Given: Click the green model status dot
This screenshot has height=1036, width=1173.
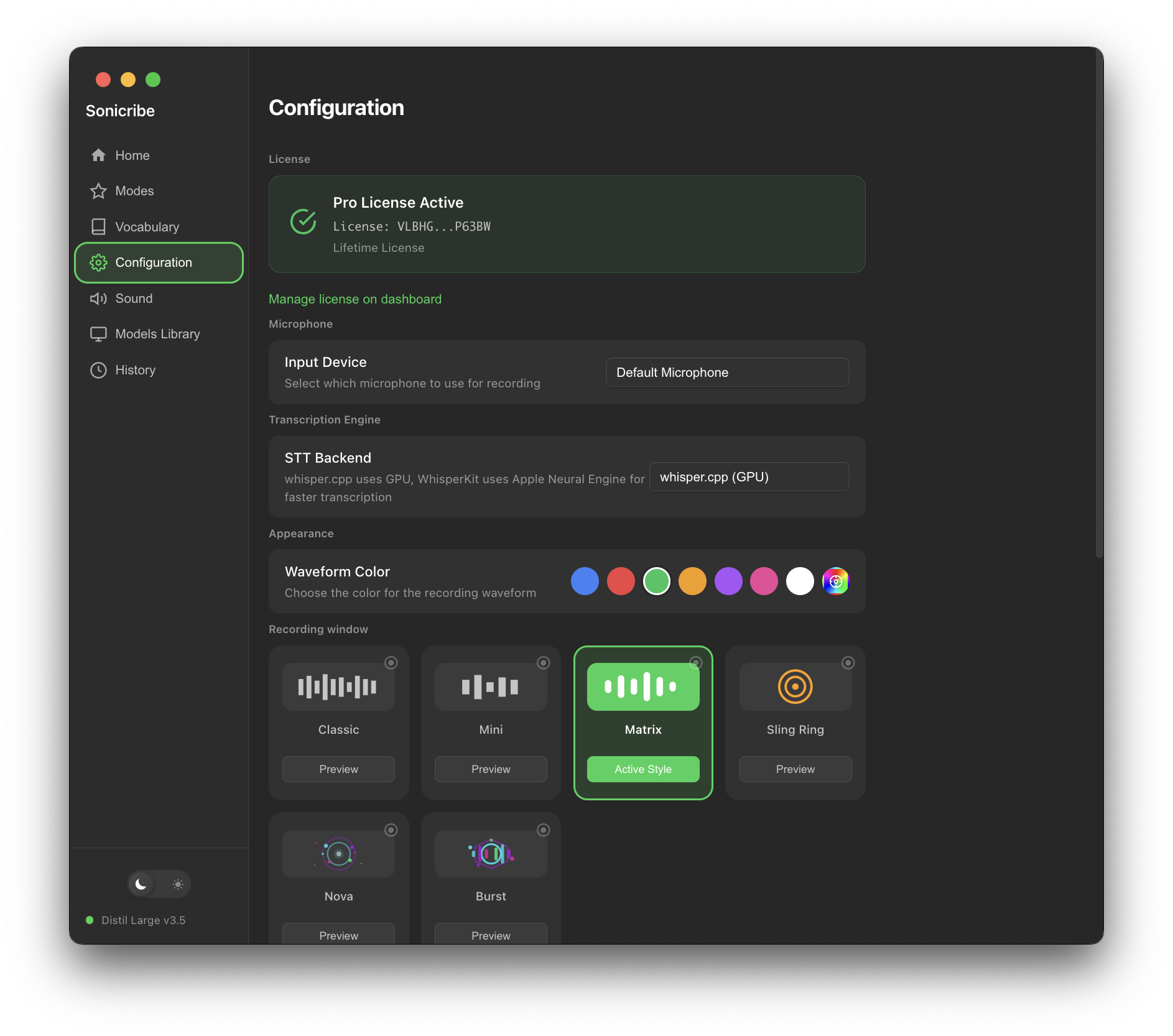Looking at the screenshot, I should click(x=90, y=920).
